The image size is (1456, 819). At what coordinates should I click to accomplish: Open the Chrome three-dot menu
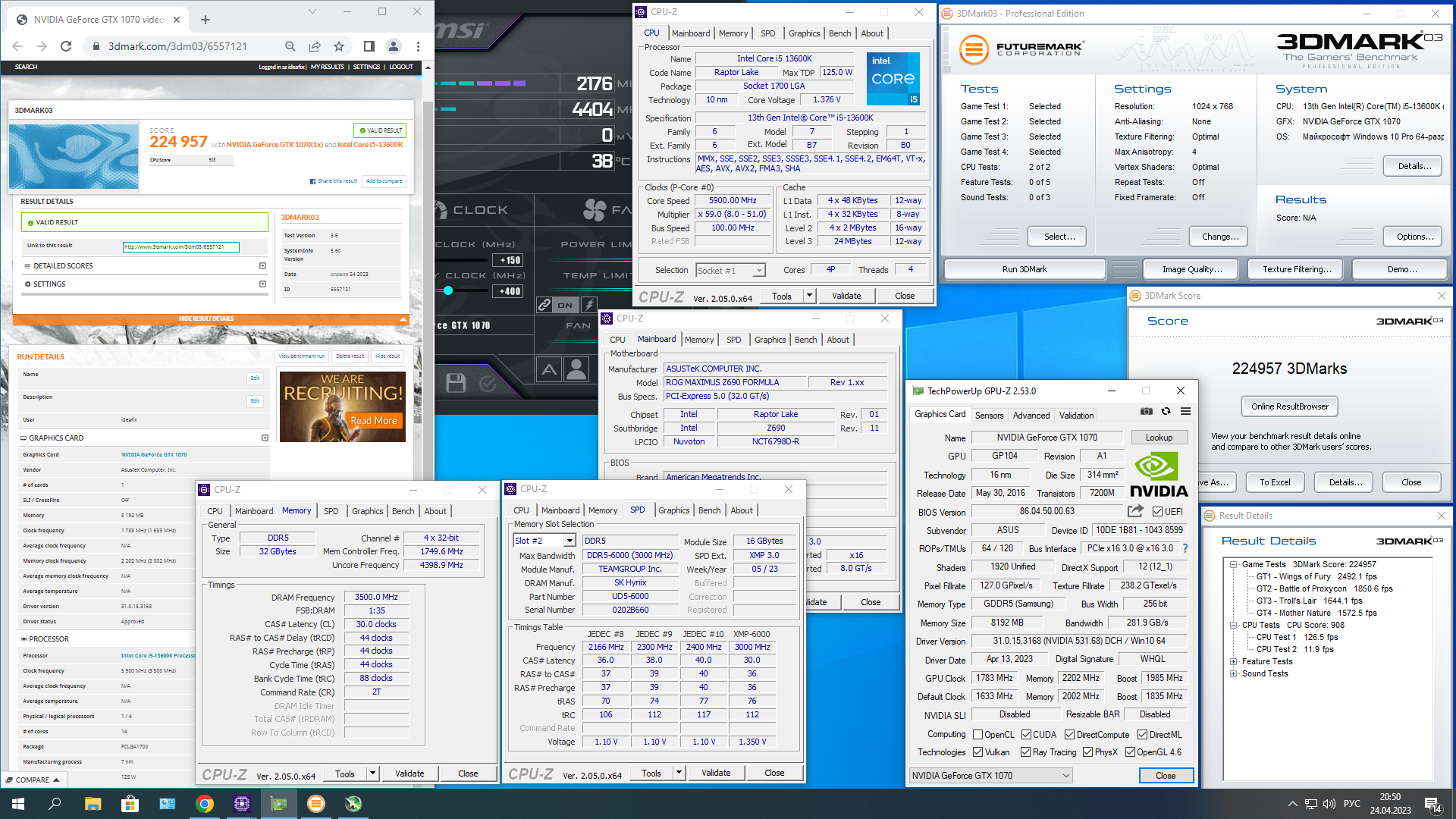click(x=418, y=46)
